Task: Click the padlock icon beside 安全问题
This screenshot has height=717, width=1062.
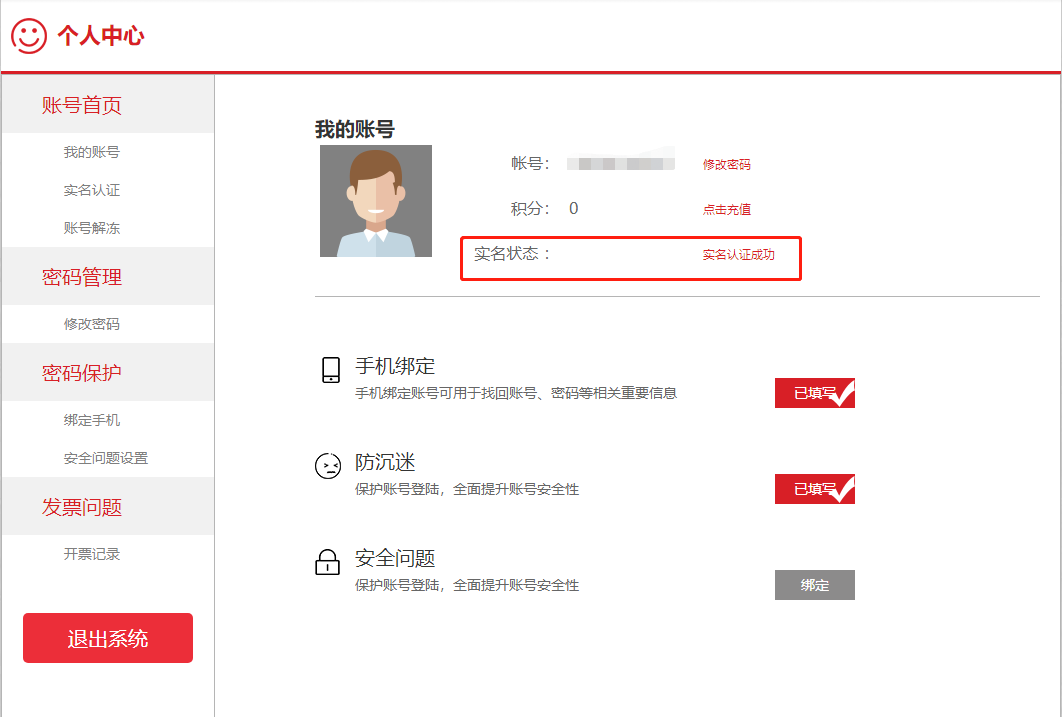Action: coord(328,562)
